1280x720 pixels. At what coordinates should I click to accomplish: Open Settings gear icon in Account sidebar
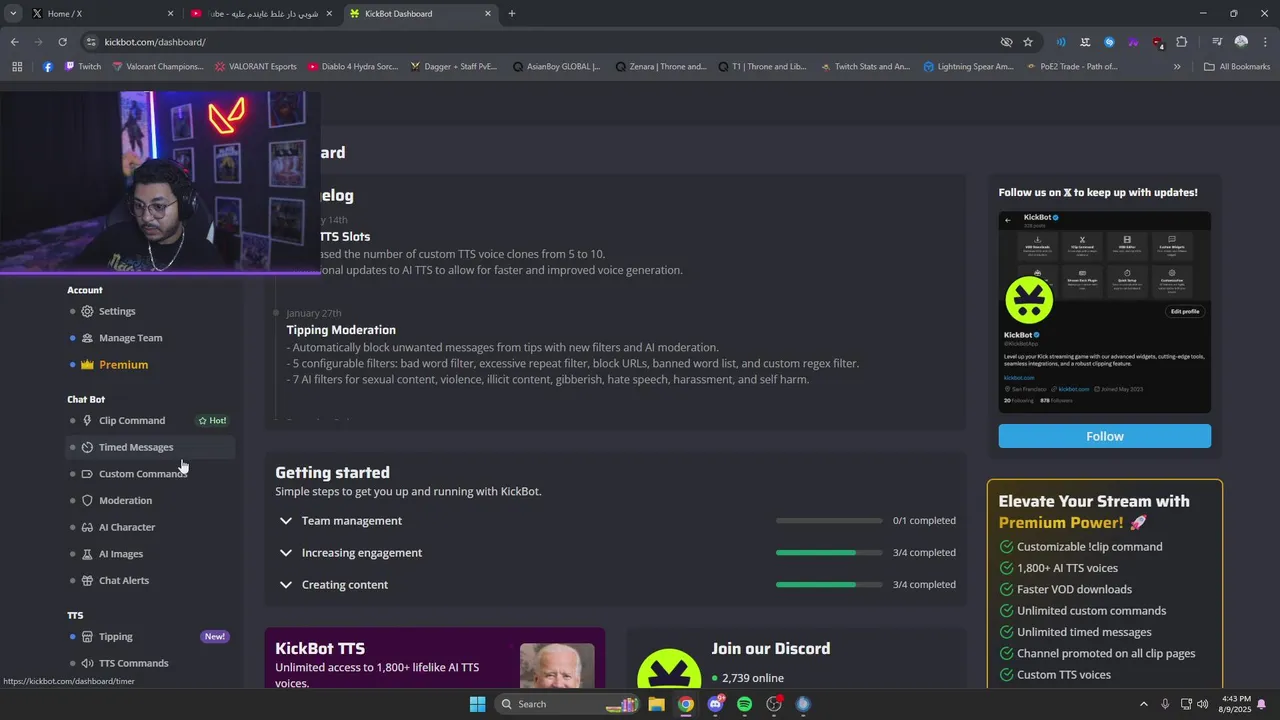87,311
